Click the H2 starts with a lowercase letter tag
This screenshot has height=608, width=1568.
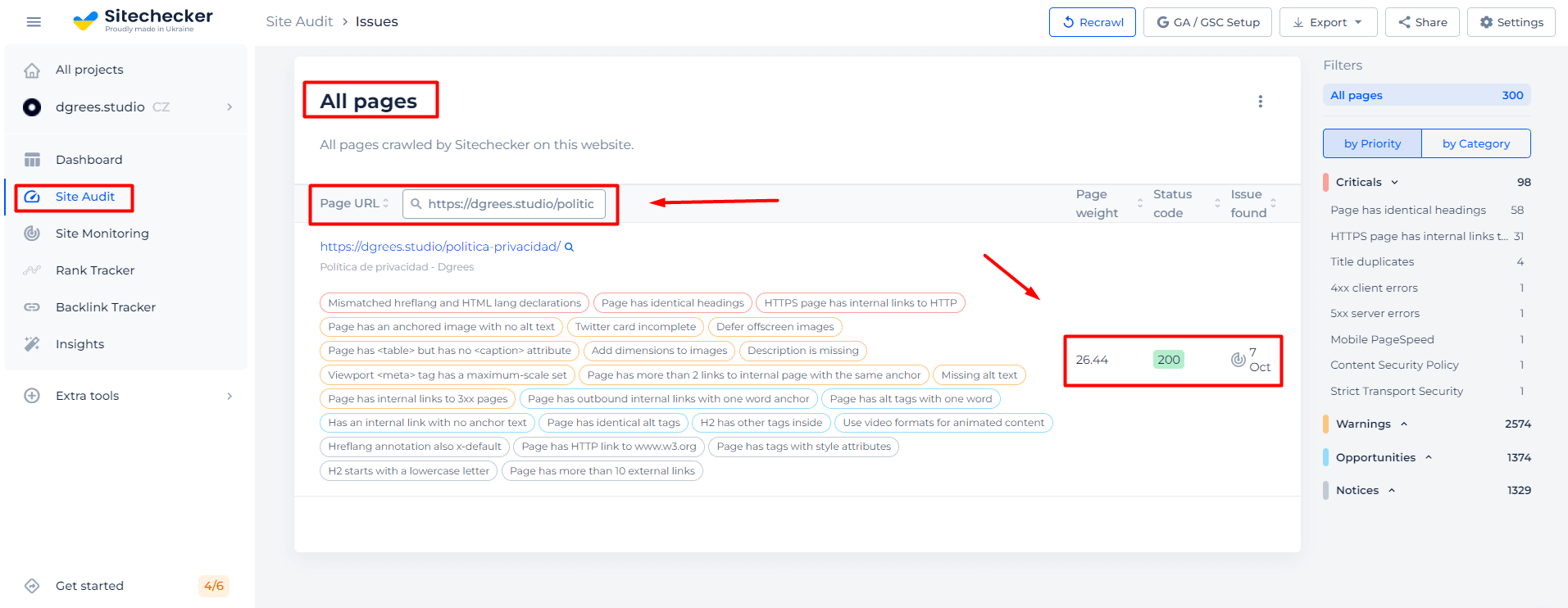click(x=408, y=471)
